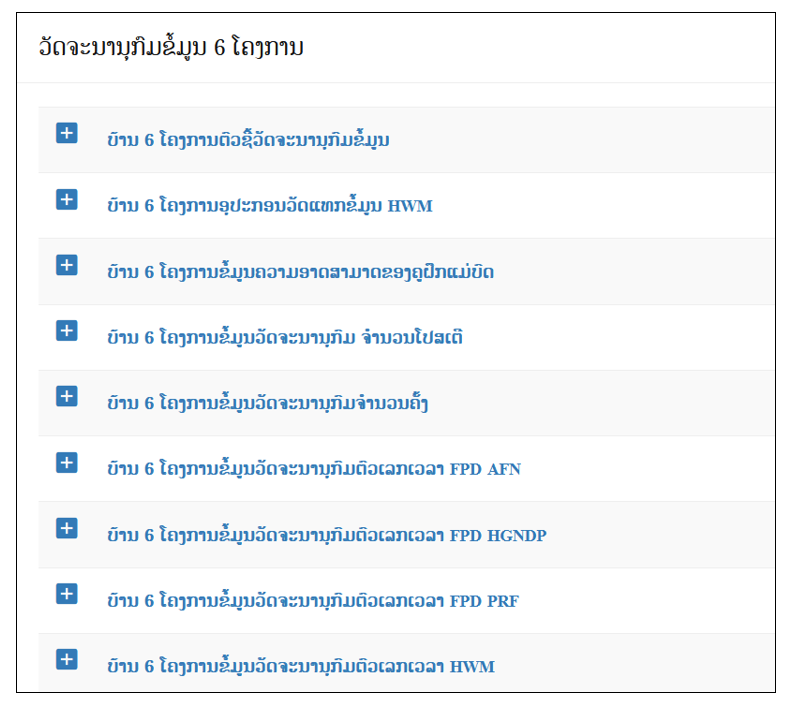Click the fifth row's title link
Image resolution: width=788 pixels, height=704 pixels.
click(267, 403)
